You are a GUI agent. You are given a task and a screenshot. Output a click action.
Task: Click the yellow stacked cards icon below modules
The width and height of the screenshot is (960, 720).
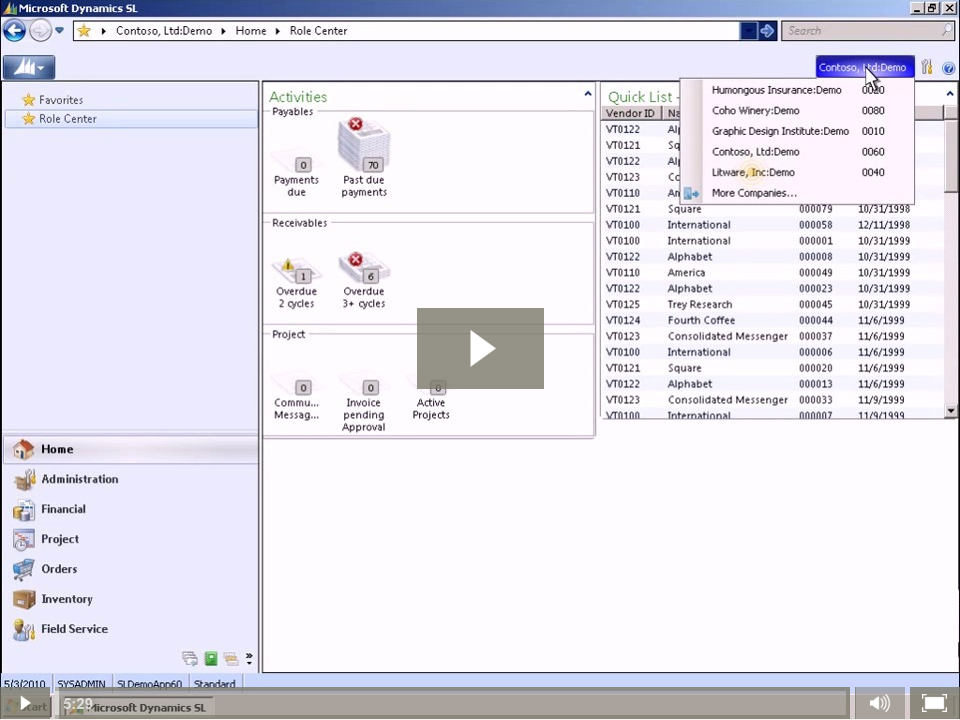tap(231, 658)
